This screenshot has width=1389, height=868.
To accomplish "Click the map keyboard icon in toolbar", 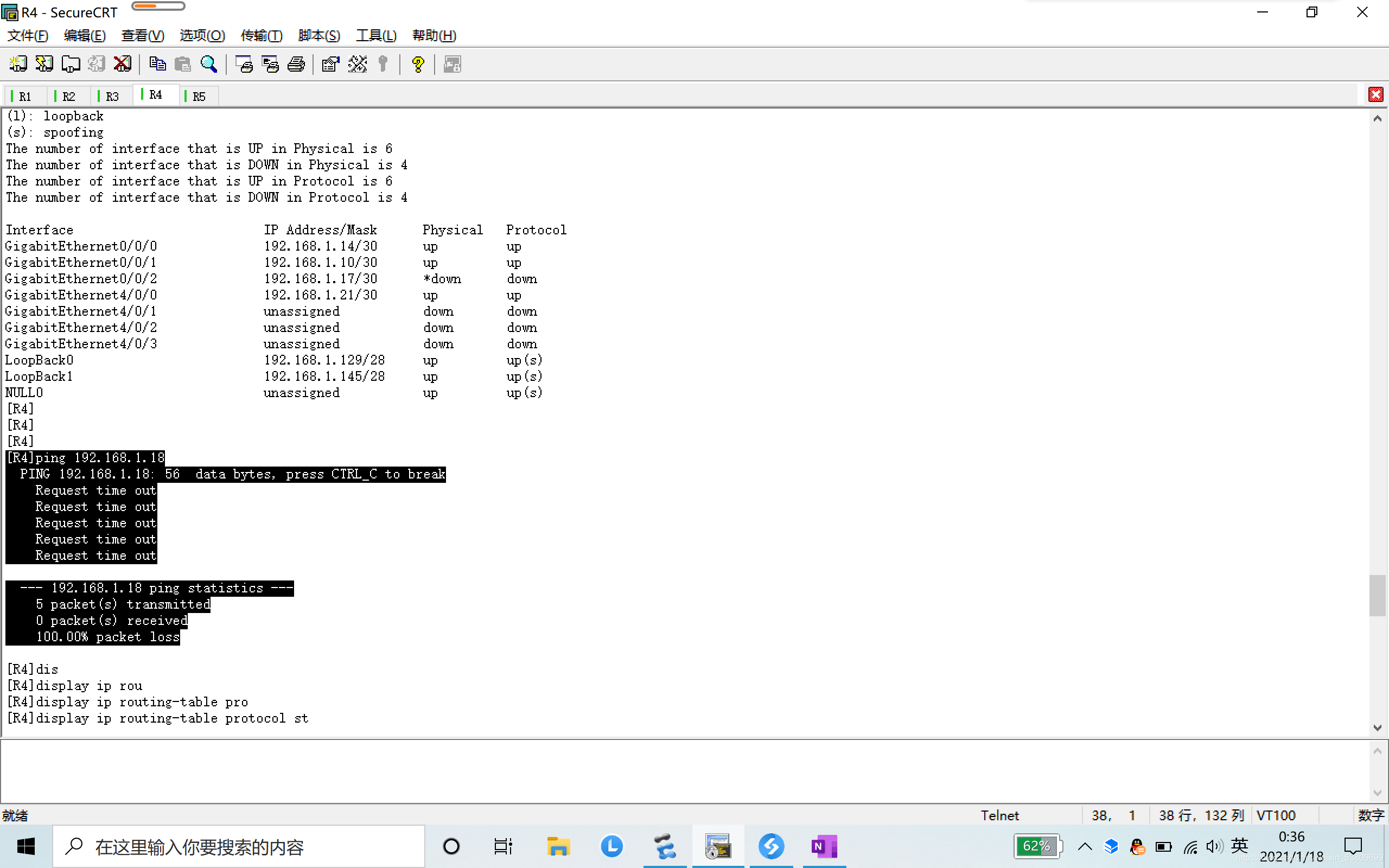I will click(x=356, y=63).
